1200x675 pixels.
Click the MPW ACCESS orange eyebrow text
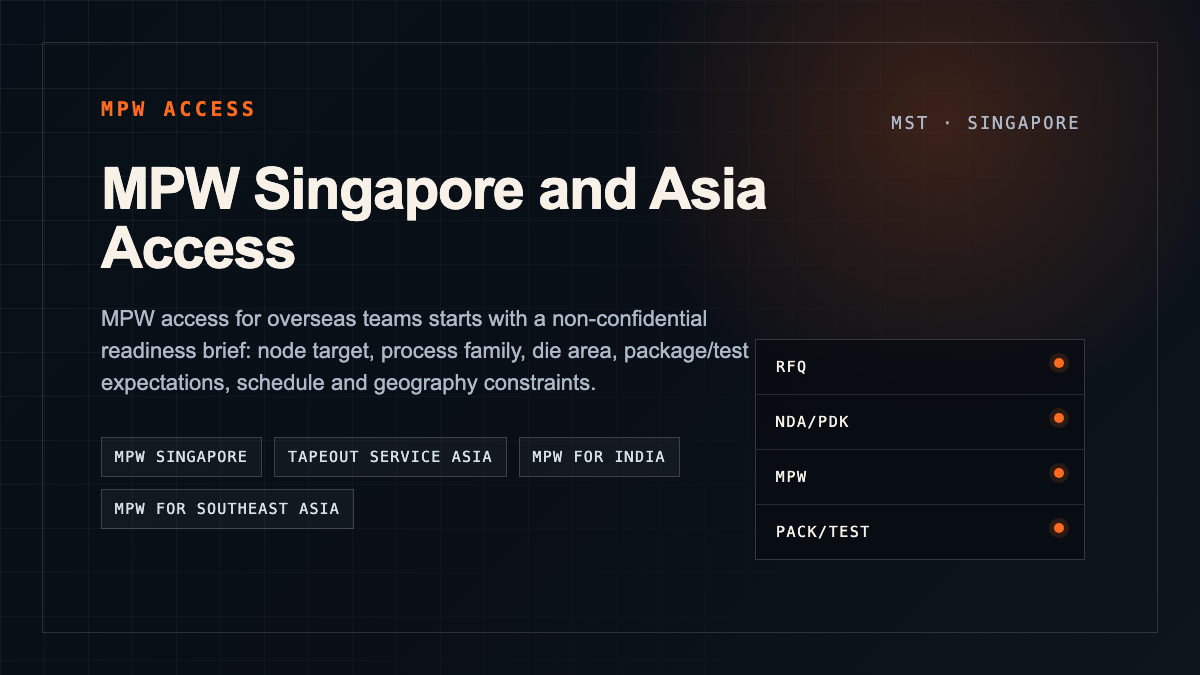pyautogui.click(x=178, y=109)
